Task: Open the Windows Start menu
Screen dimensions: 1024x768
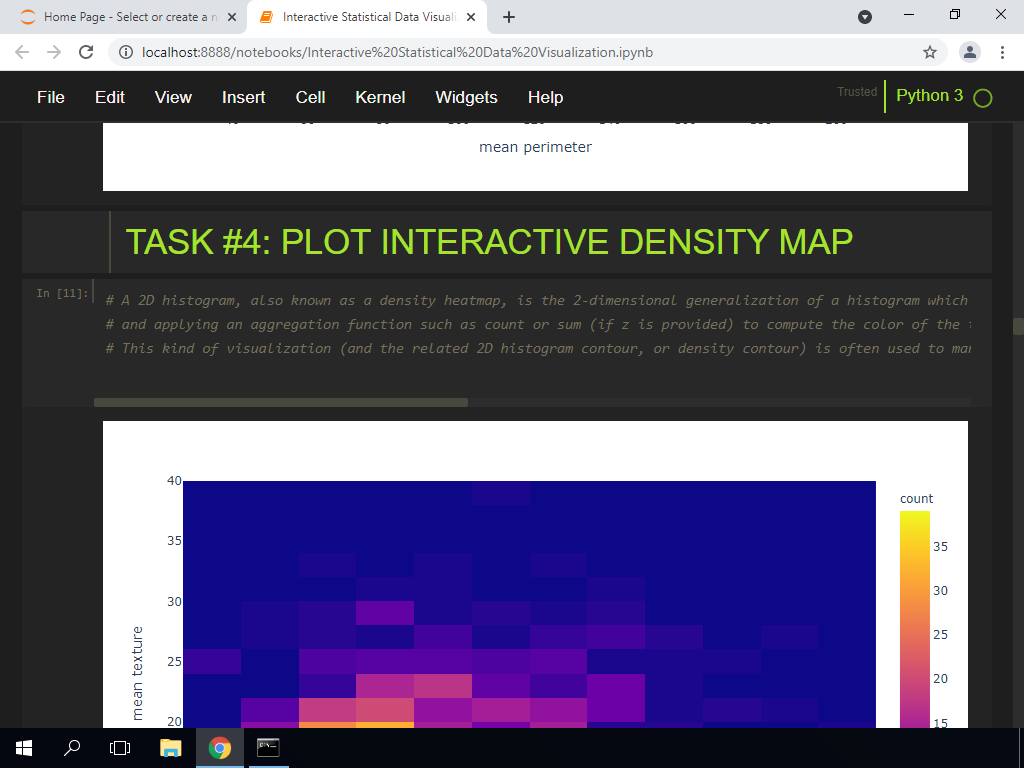Action: pos(22,747)
